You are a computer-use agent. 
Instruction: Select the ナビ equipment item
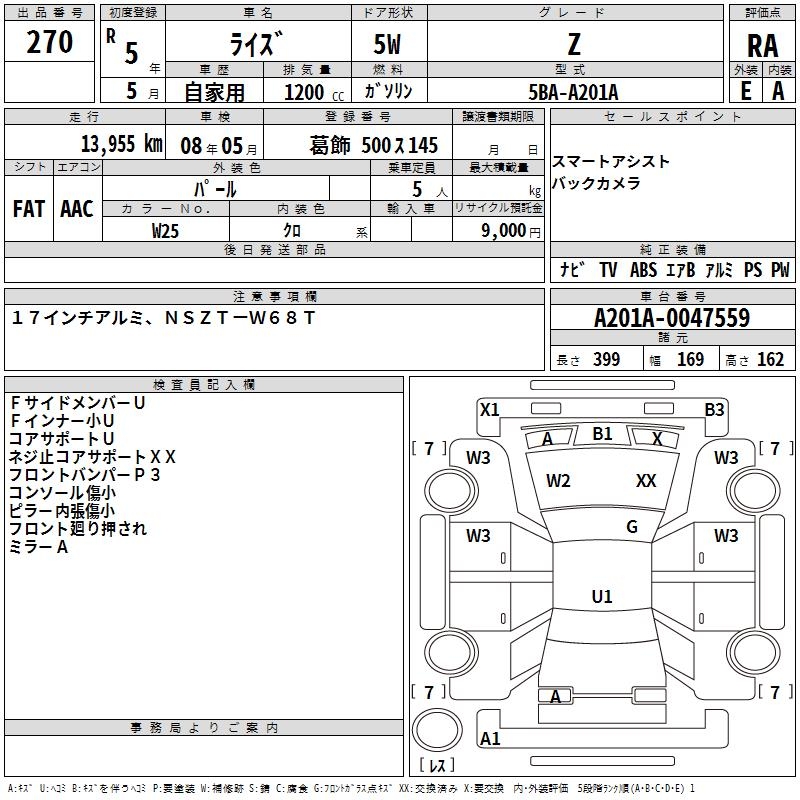[572, 269]
